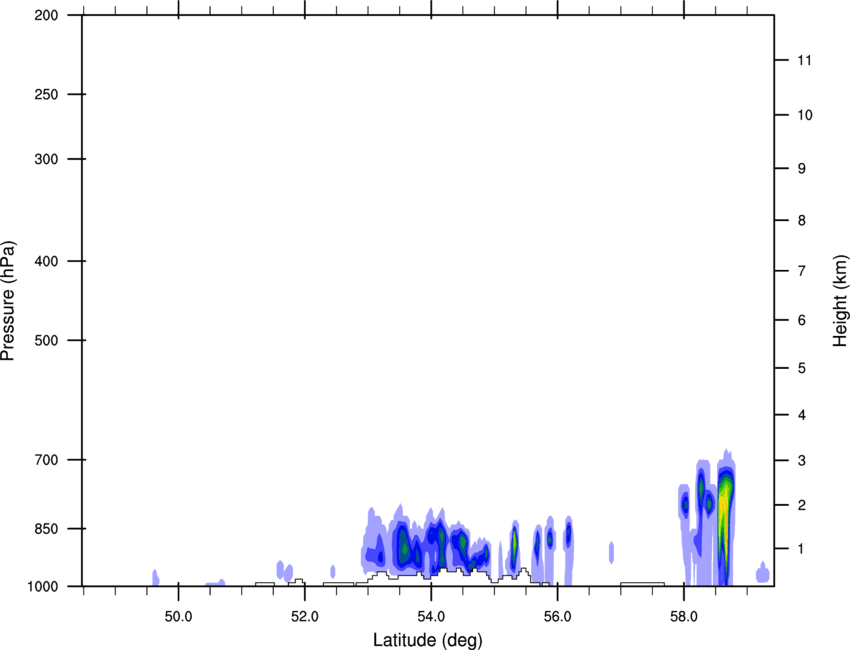
Task: Click pressure tick label 700
Action: point(46,460)
